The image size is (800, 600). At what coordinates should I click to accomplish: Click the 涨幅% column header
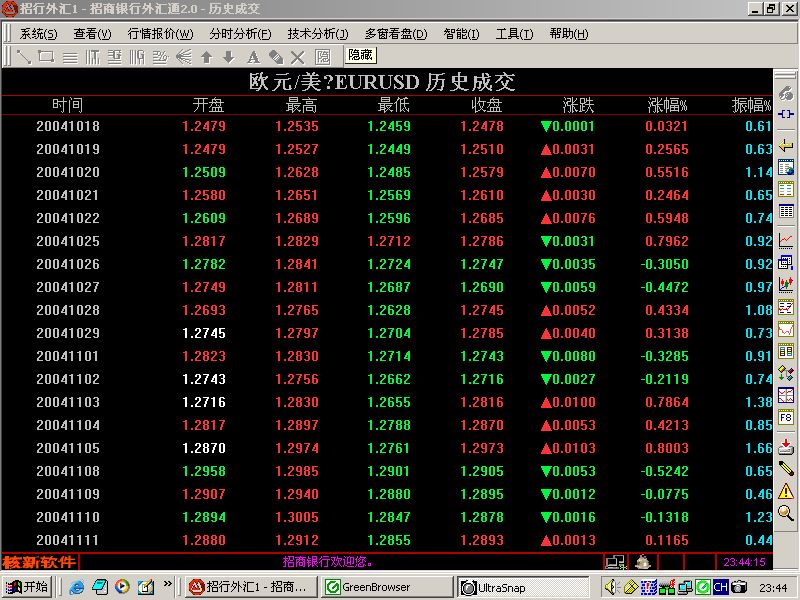tap(667, 105)
